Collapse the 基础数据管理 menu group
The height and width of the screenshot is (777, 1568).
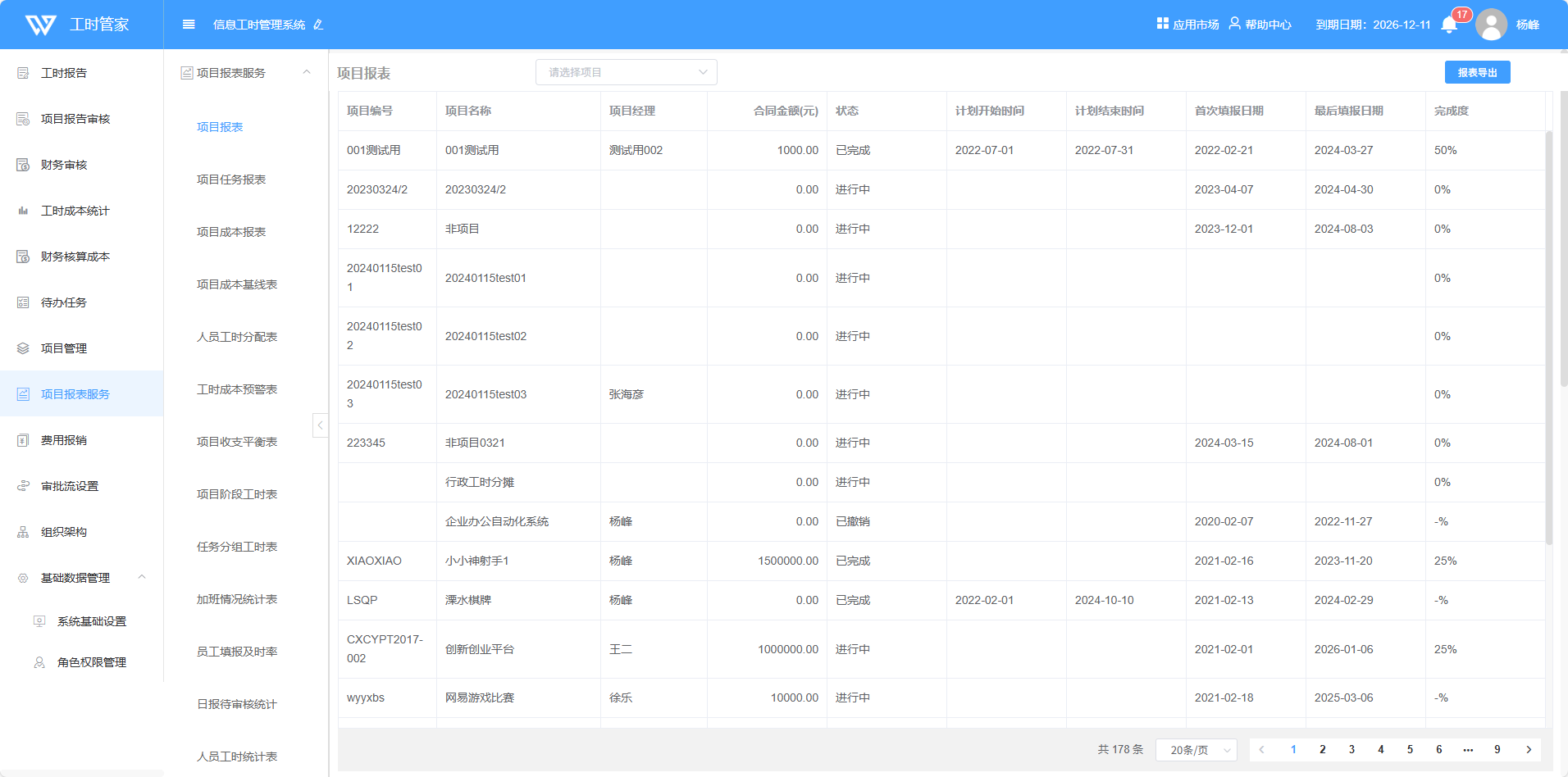142,577
